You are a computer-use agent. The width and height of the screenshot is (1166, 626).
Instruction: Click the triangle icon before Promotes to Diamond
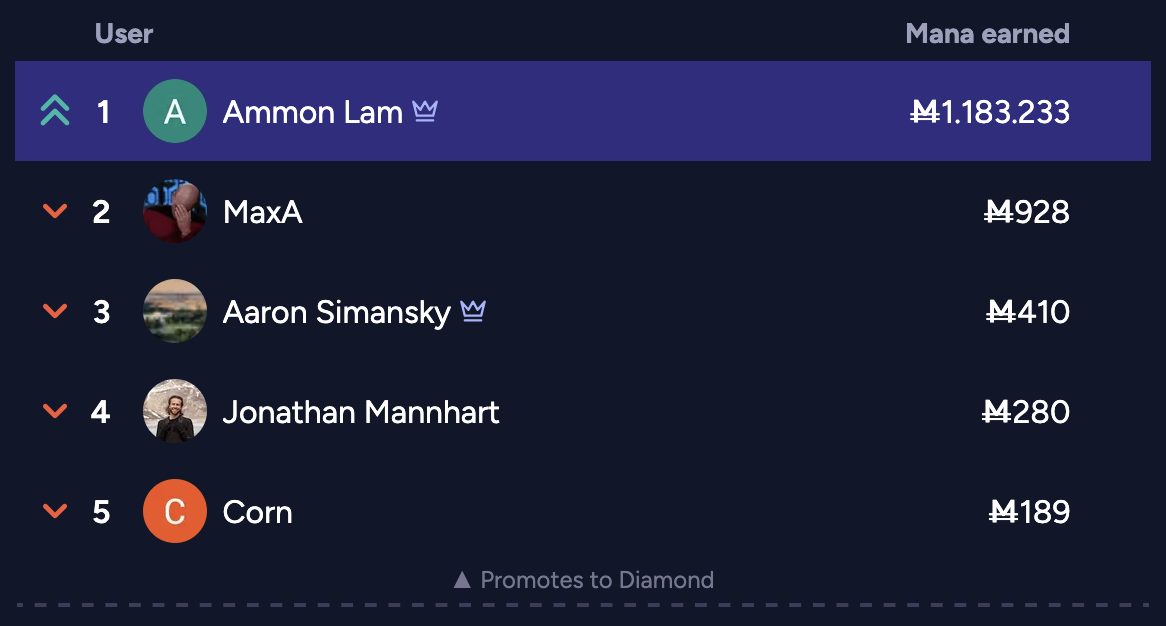[462, 579]
